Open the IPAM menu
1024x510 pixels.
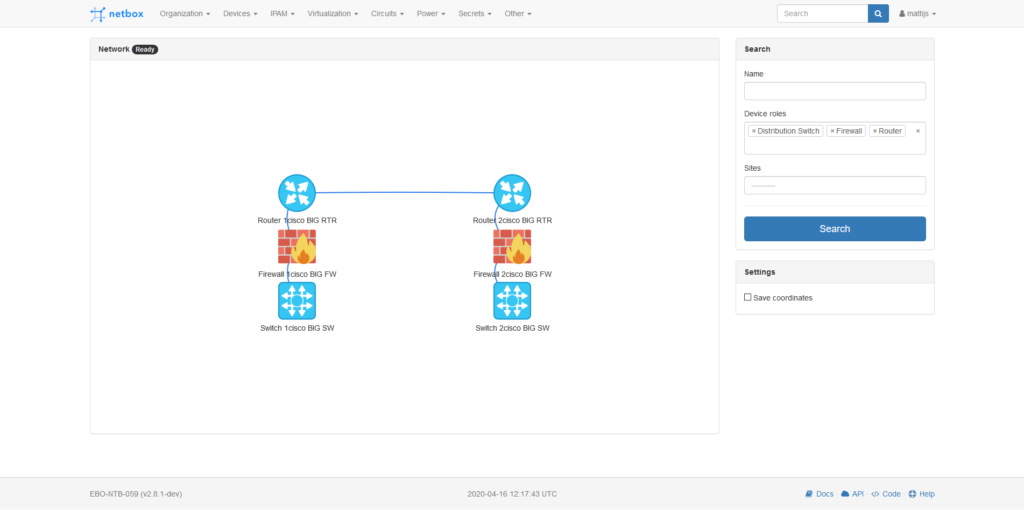tap(282, 14)
